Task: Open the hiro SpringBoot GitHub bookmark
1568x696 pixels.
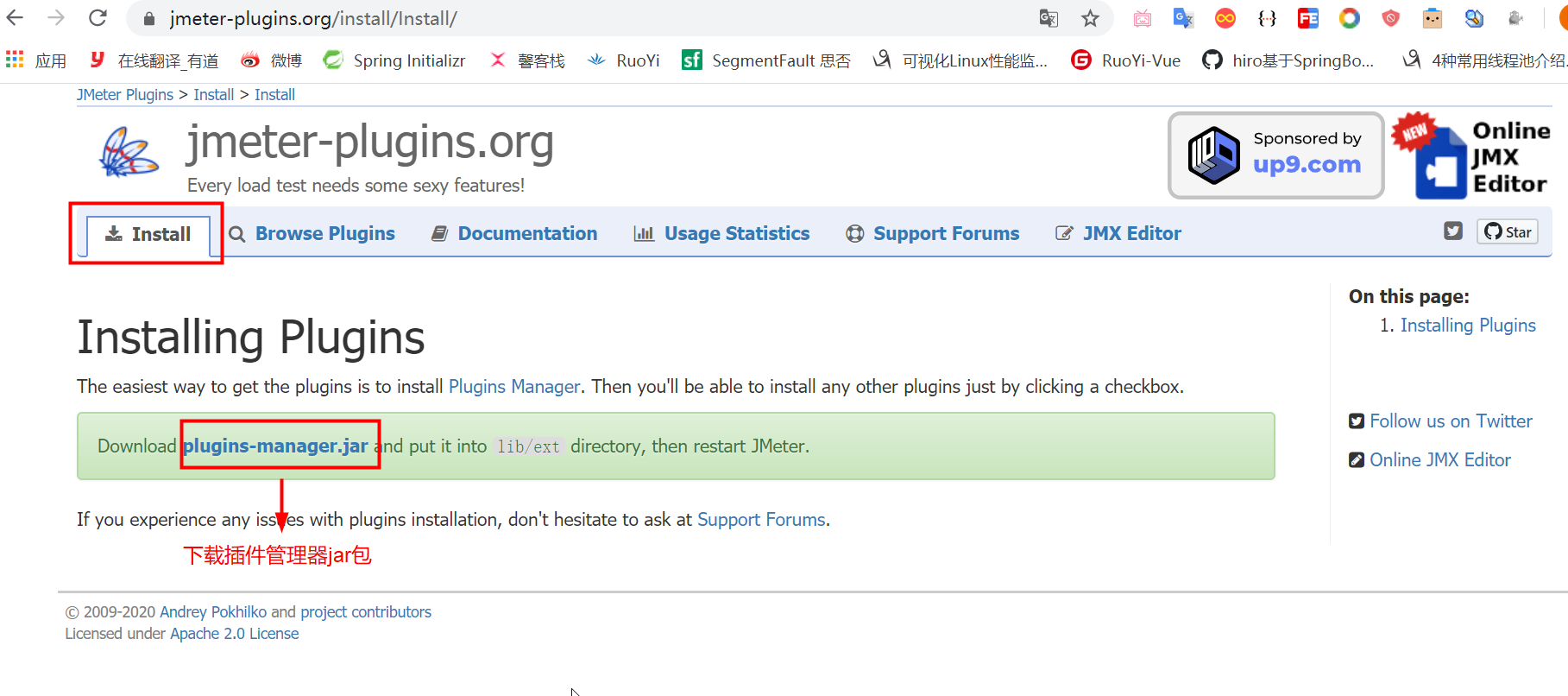Action: tap(1288, 60)
